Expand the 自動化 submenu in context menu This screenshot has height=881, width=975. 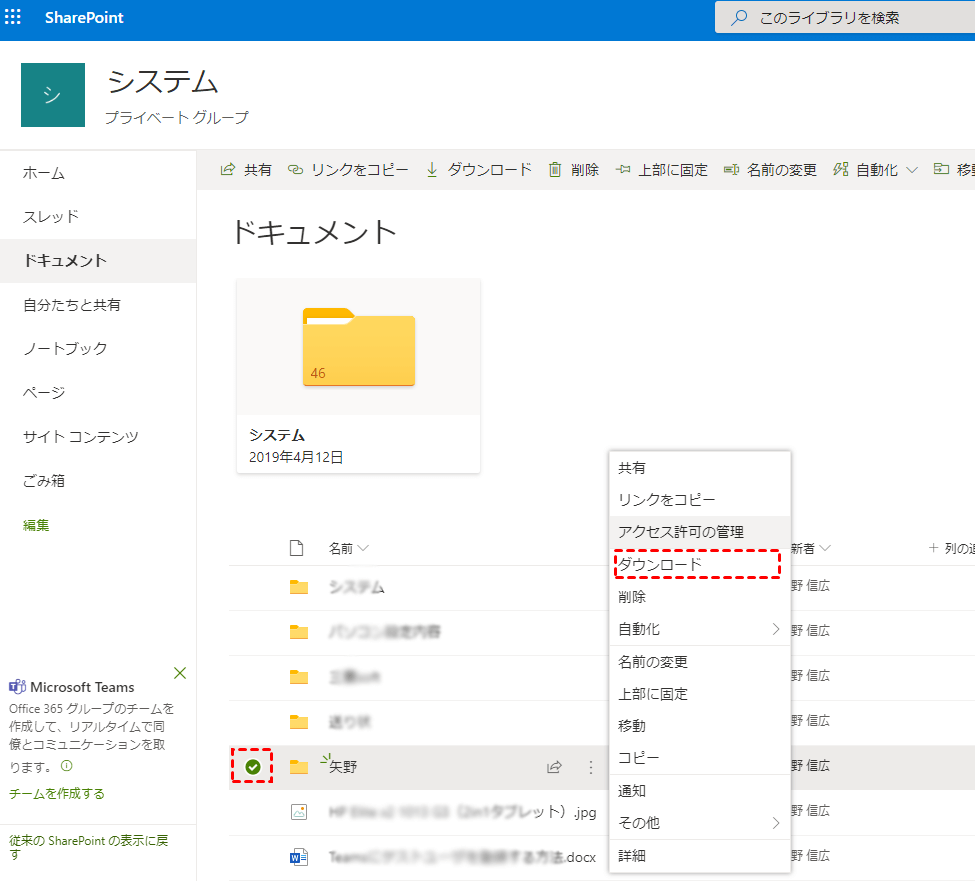775,629
